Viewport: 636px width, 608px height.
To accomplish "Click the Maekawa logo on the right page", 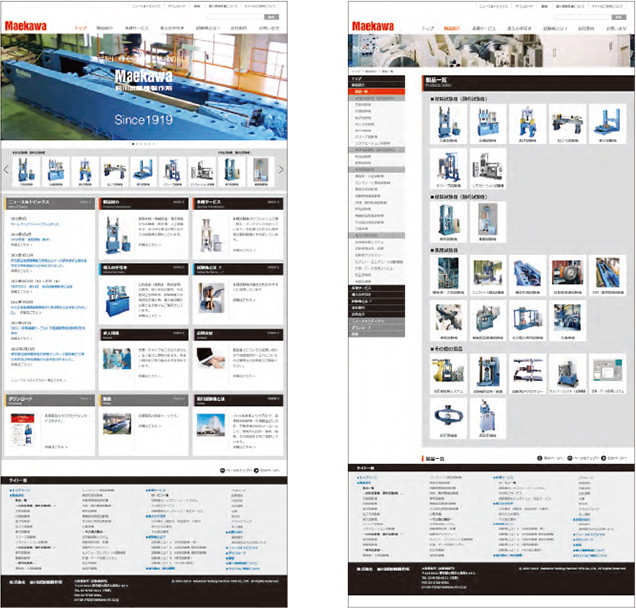I will point(373,26).
